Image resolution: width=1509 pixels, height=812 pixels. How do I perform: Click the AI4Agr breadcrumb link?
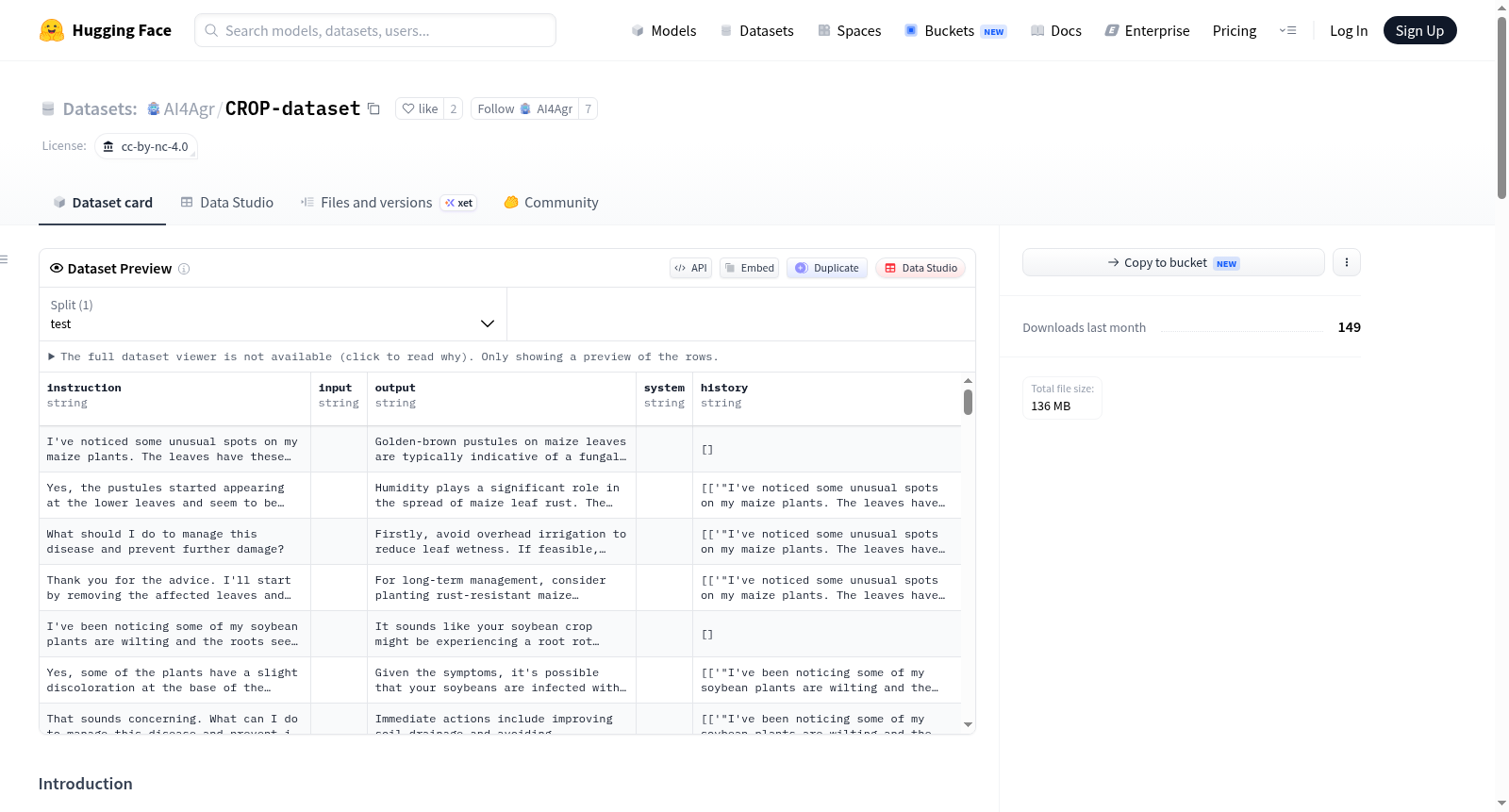tap(189, 108)
